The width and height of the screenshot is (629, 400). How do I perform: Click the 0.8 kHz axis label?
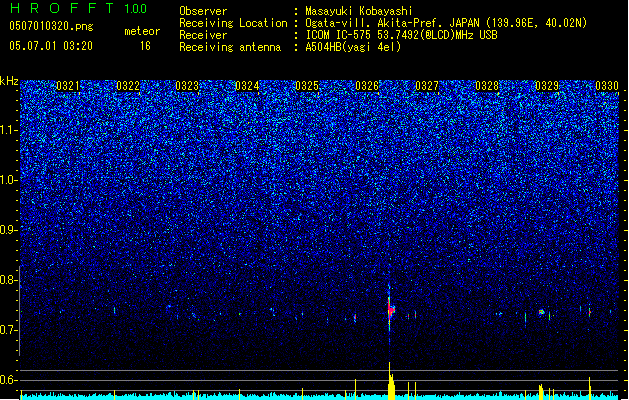pos(9,280)
